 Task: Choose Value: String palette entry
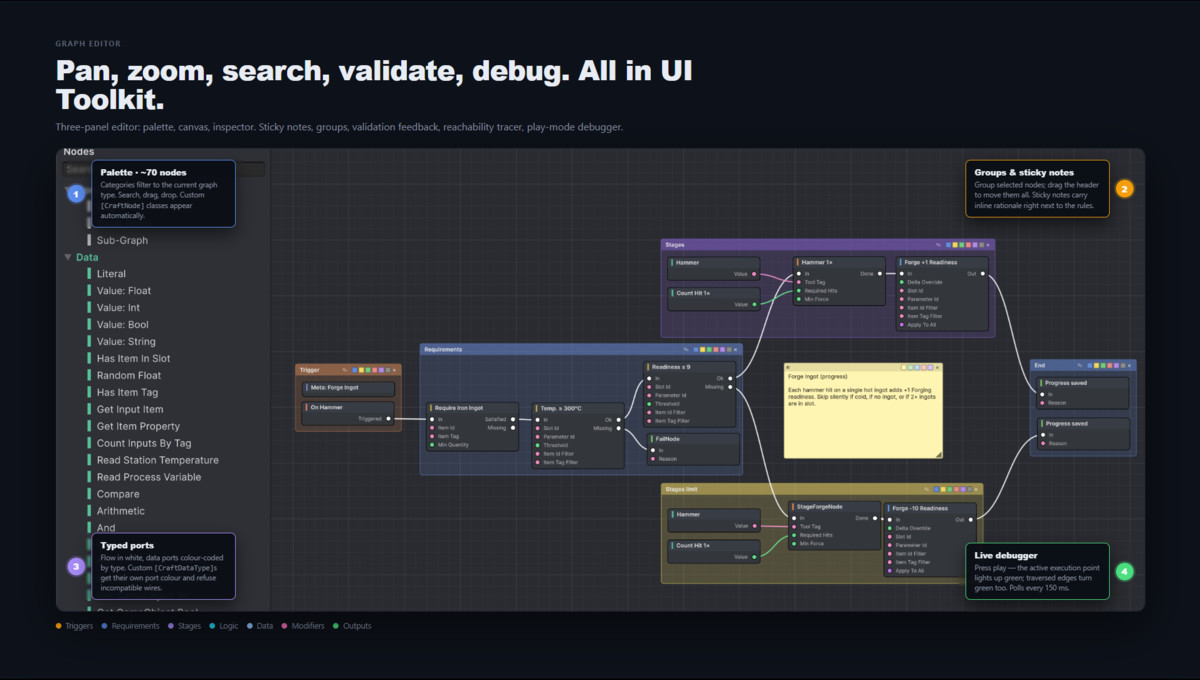[x=126, y=342]
